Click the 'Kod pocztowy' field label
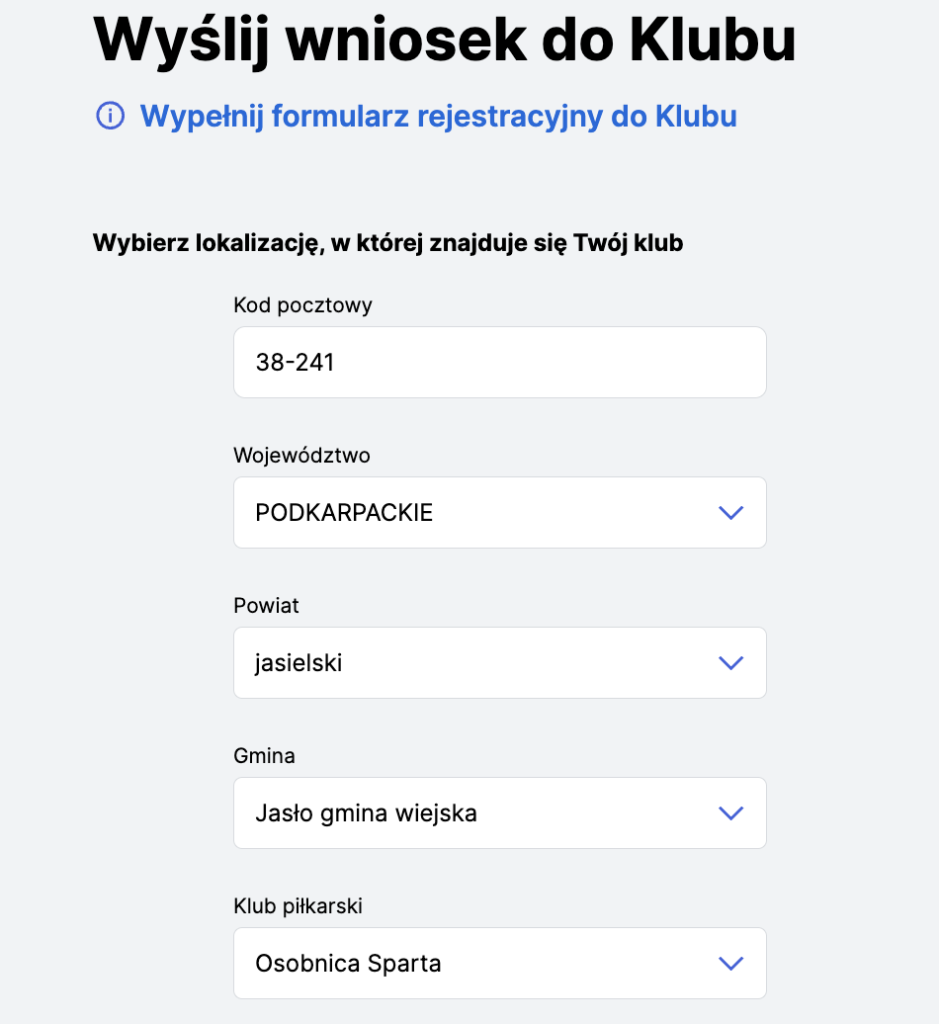The height and width of the screenshot is (1024, 939). 301,306
